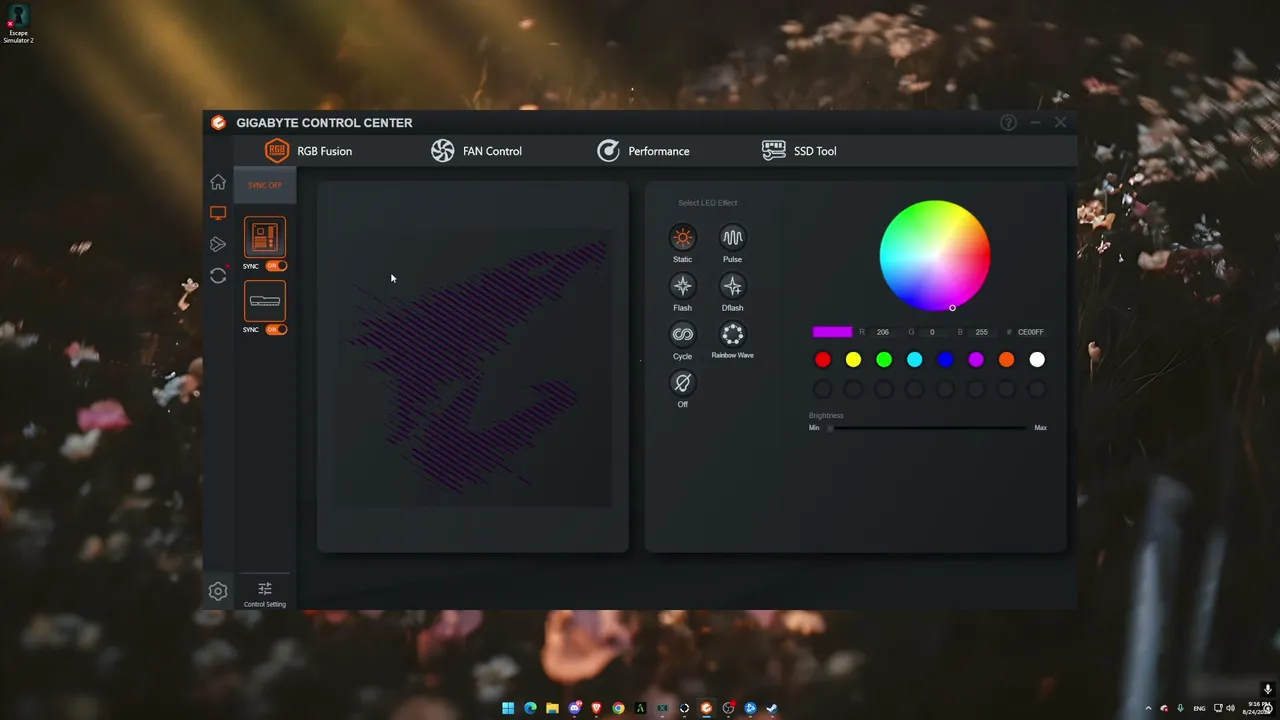Click the SYNC OFF button
This screenshot has width=1280, height=720.
click(x=265, y=185)
